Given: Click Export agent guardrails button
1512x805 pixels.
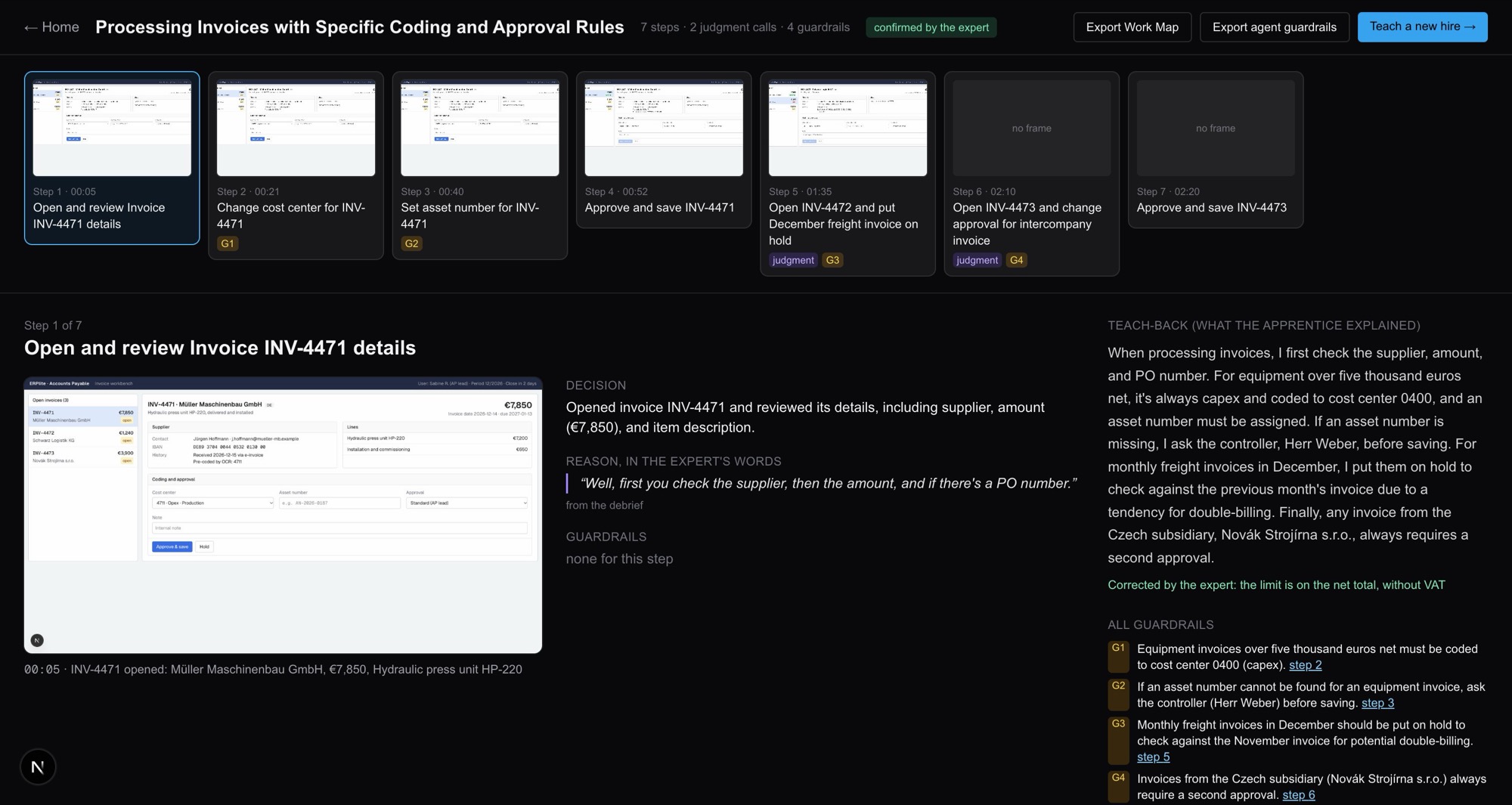Looking at the screenshot, I should coord(1274,27).
